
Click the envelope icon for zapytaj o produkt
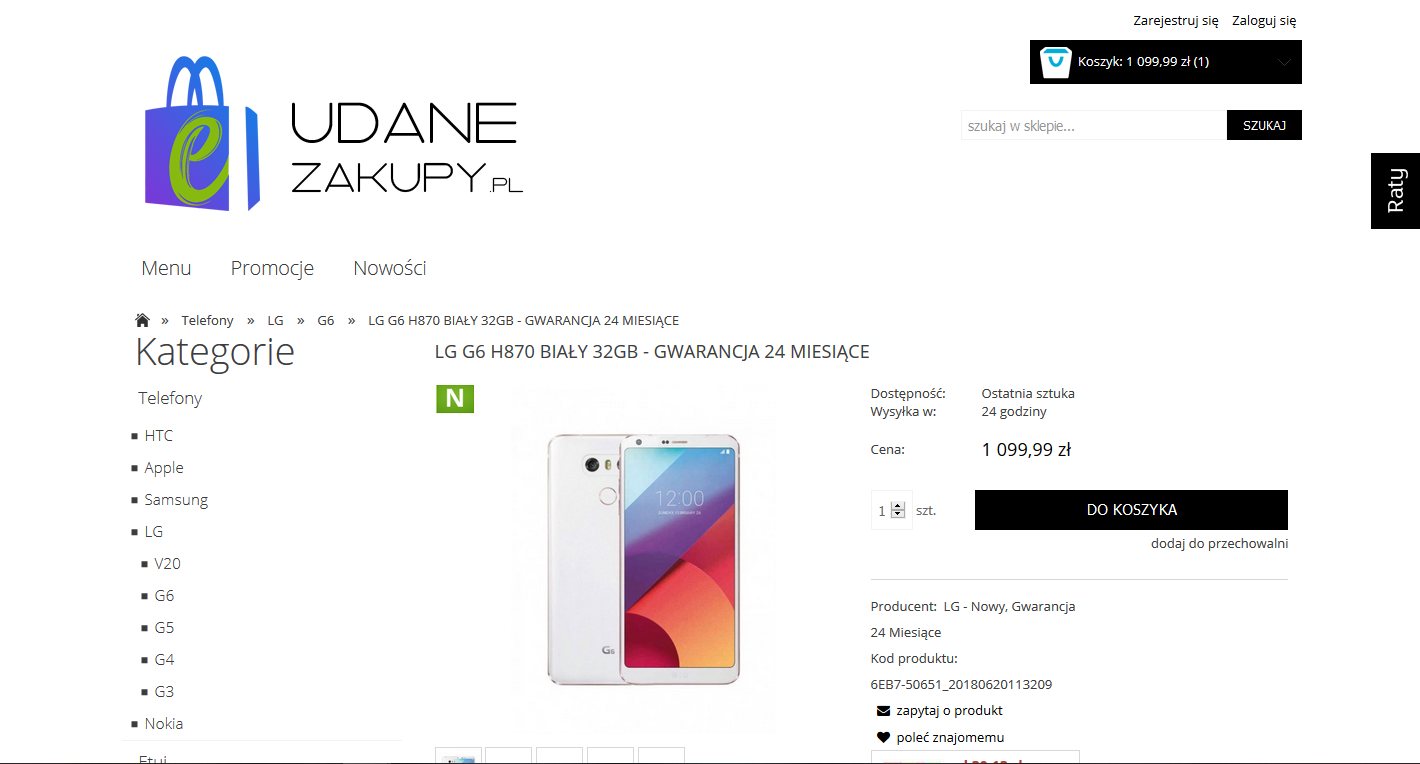click(883, 711)
